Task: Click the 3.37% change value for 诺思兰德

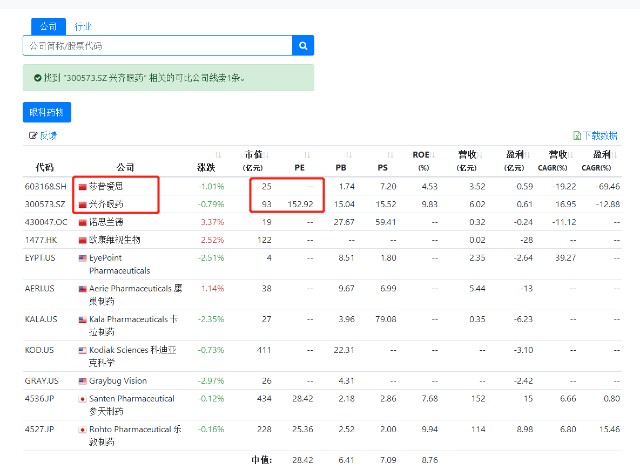Action: 212,222
